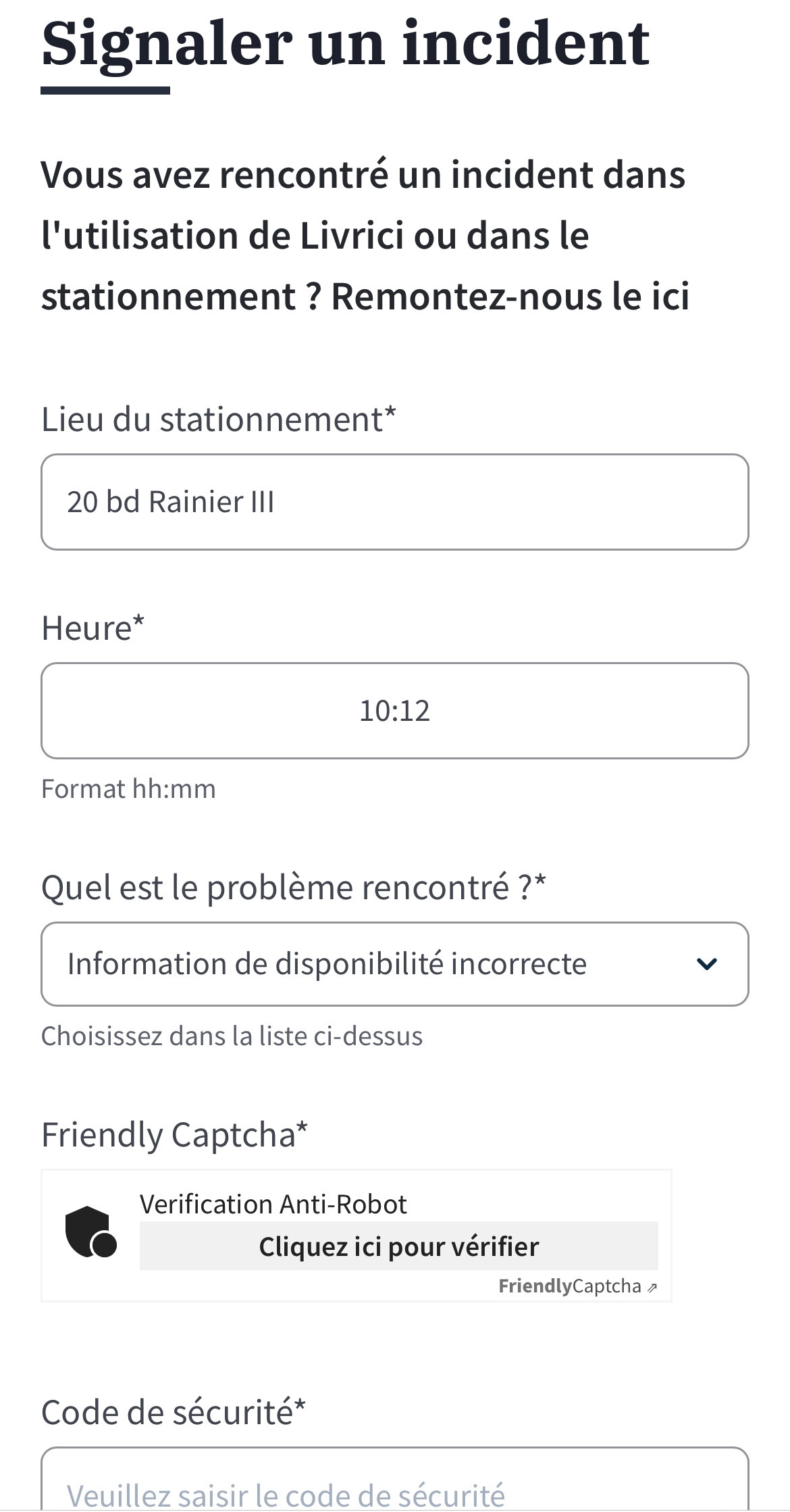Viewport: 790px width, 1512px height.
Task: Click the Friendly Captcha shield icon
Action: pyautogui.click(x=90, y=1232)
